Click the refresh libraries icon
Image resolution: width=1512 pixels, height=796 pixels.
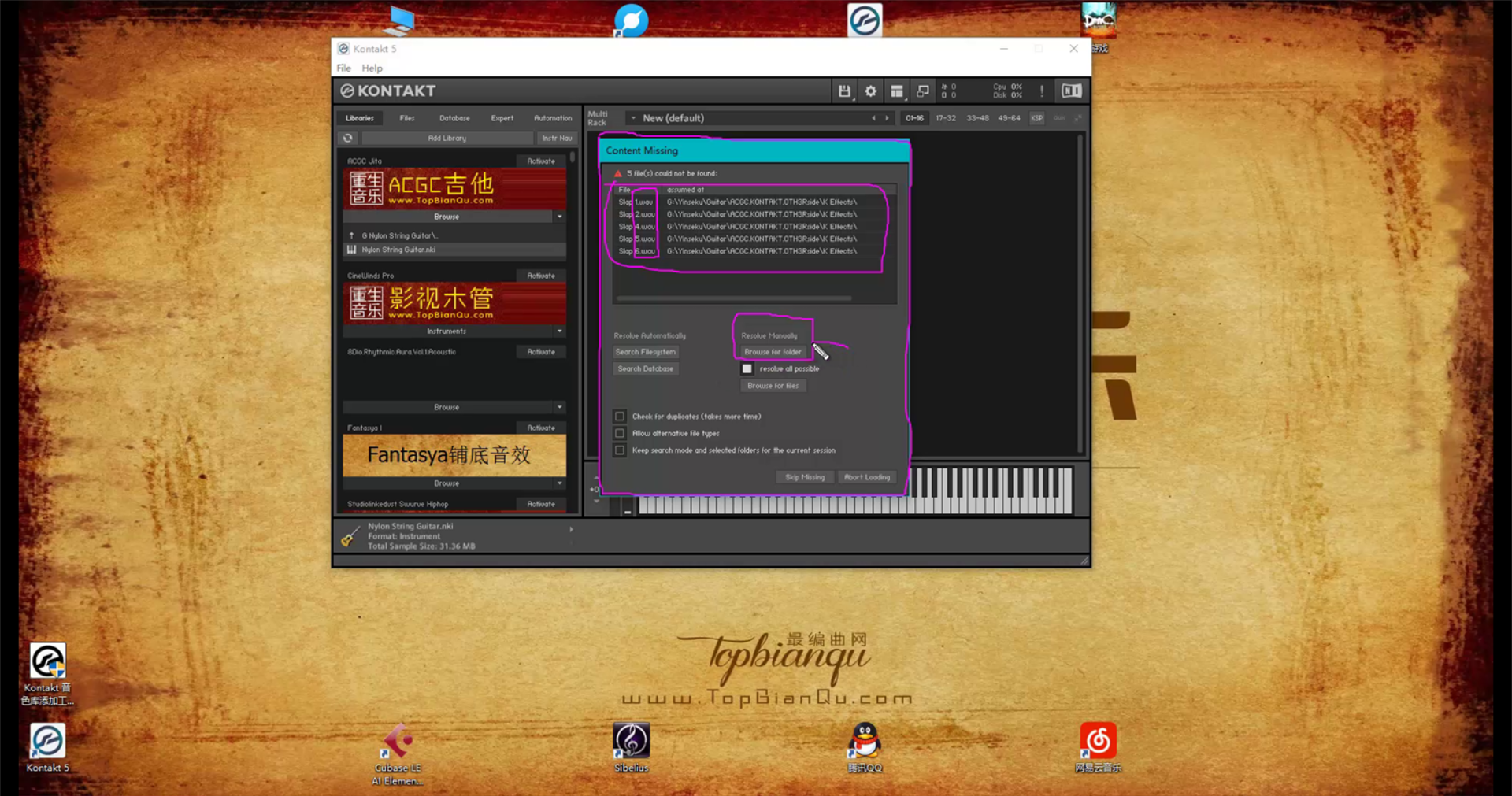[347, 139]
